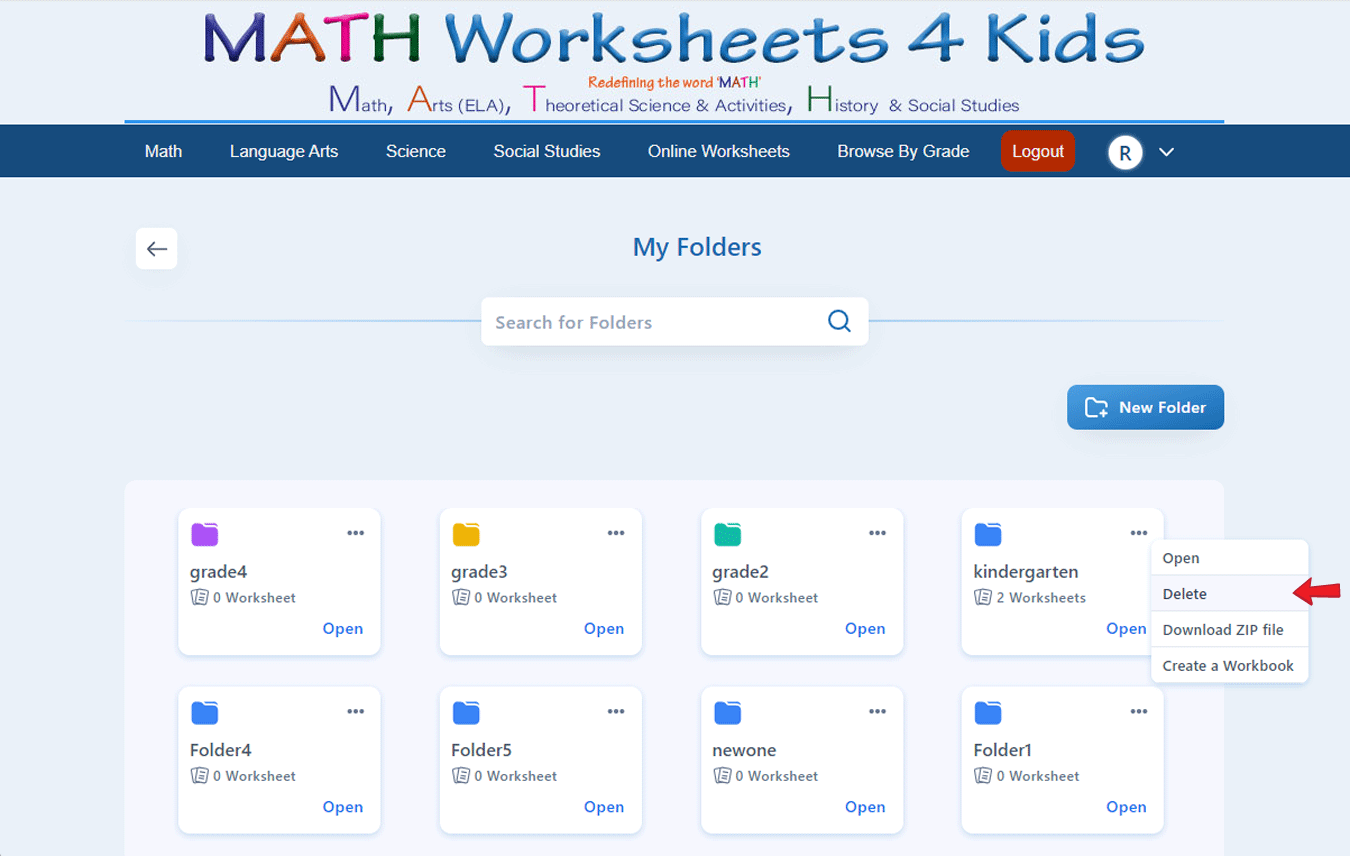Click the My Folders heading
Viewport: 1350px width, 856px height.
tap(697, 247)
